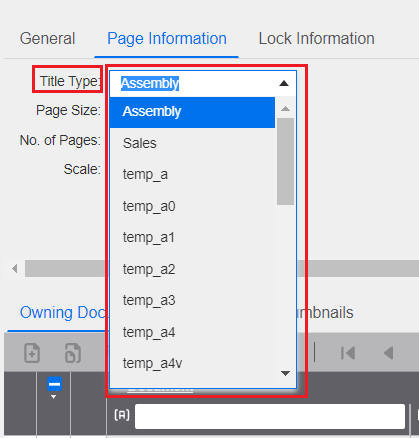The width and height of the screenshot is (419, 438).
Task: Click the add new document icon
Action: pyautogui.click(x=32, y=353)
